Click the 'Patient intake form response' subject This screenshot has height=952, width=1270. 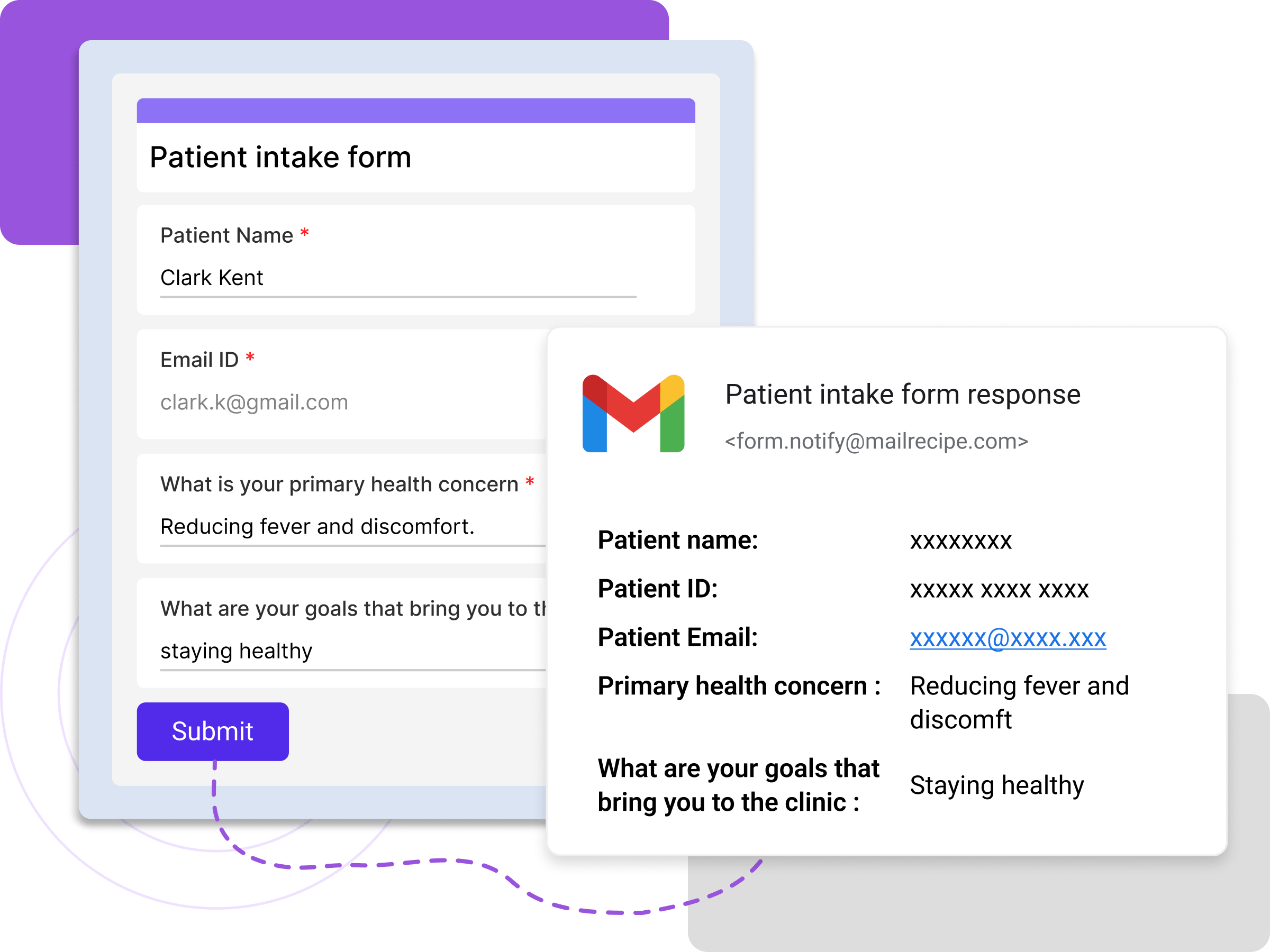[903, 395]
